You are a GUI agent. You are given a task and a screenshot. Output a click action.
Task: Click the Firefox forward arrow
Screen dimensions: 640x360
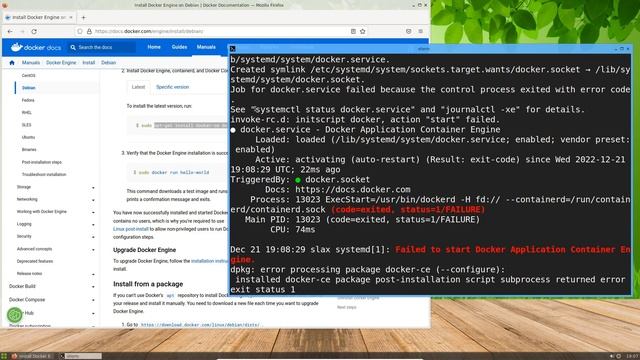pos(22,31)
